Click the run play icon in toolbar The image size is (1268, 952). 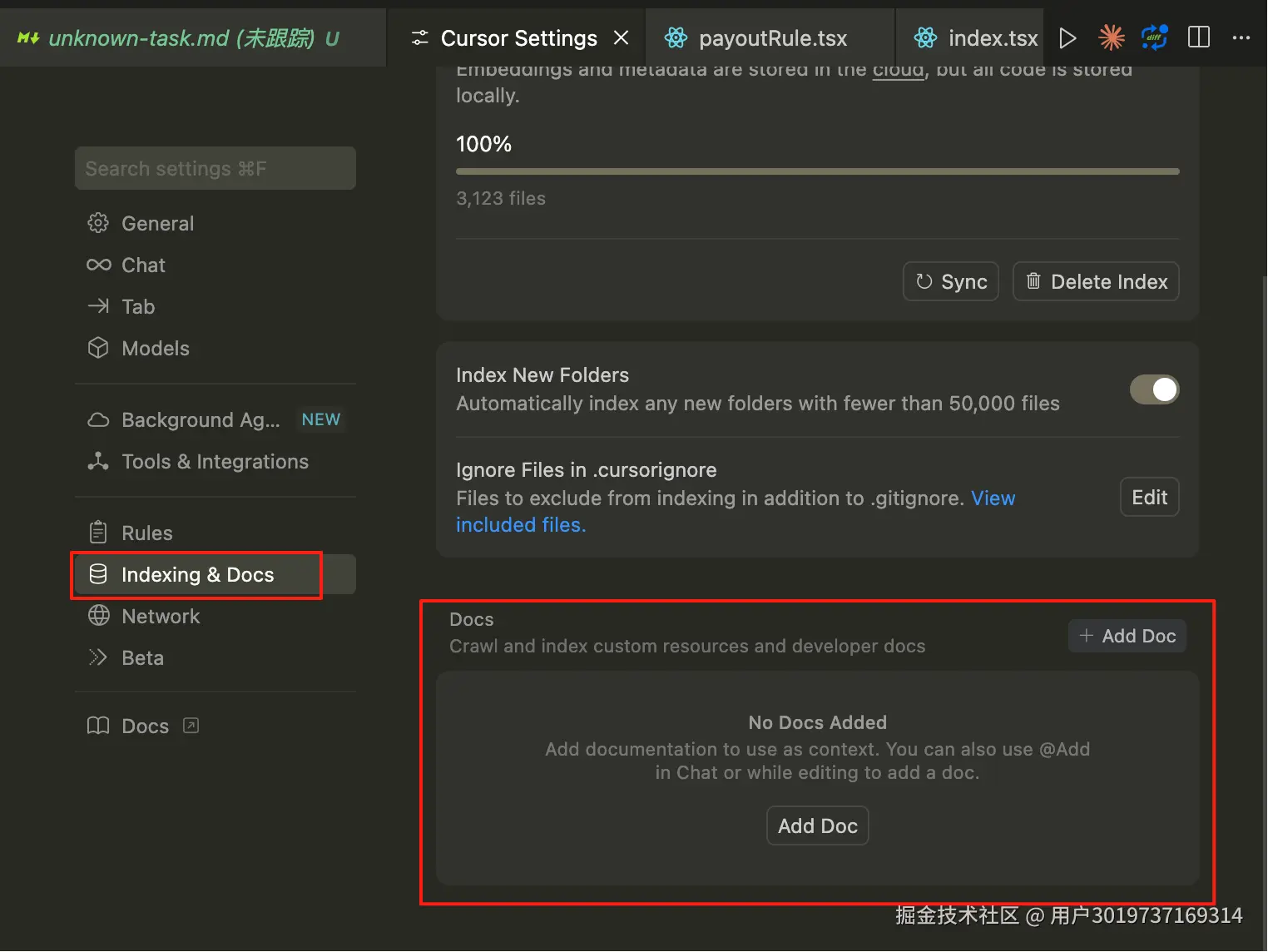(1067, 37)
